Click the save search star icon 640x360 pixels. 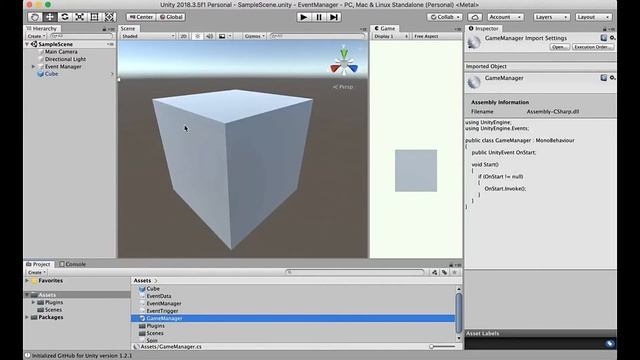tap(454, 272)
